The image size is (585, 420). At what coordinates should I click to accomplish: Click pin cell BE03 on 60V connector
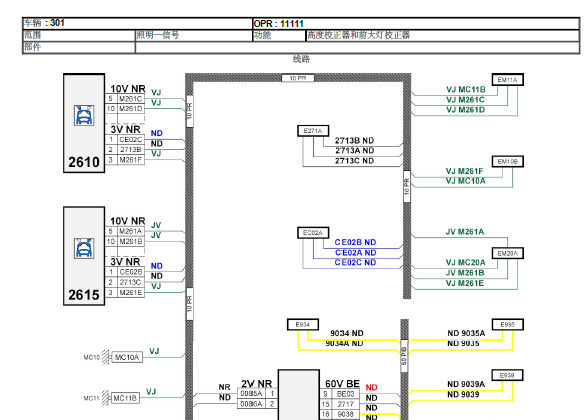point(345,394)
